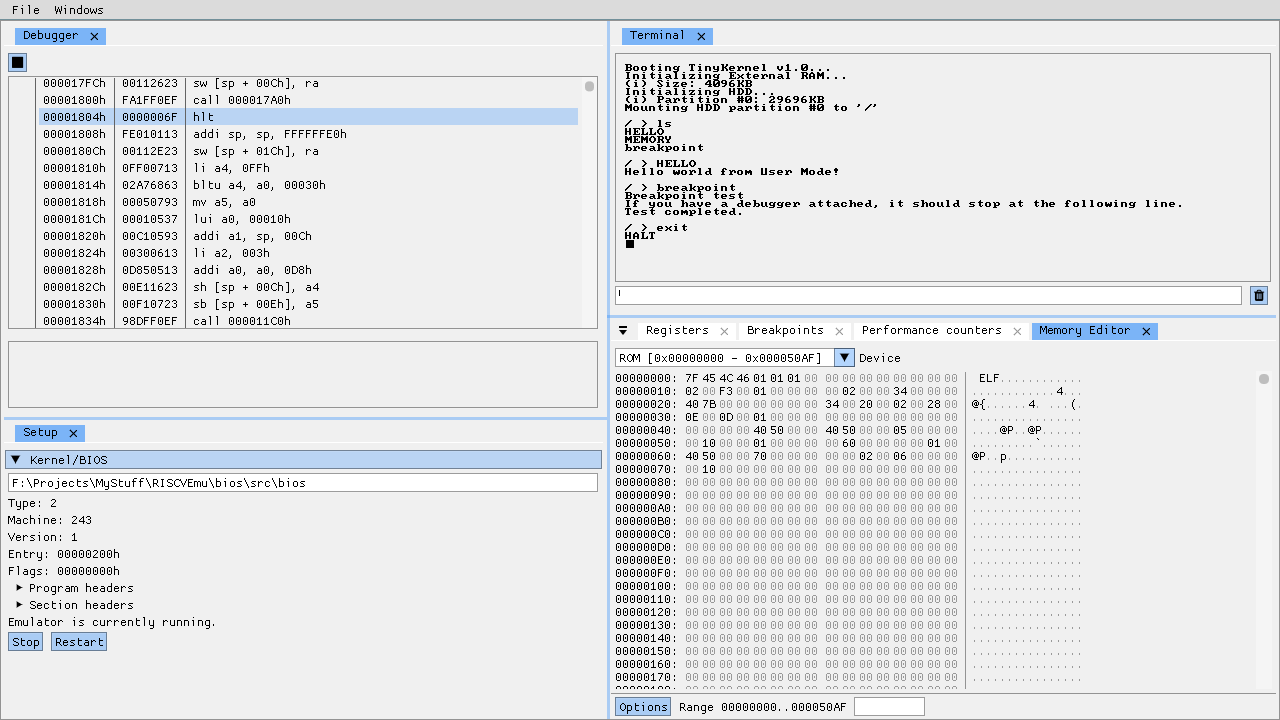
Task: Select the Terminal tab
Action: pyautogui.click(x=659, y=35)
